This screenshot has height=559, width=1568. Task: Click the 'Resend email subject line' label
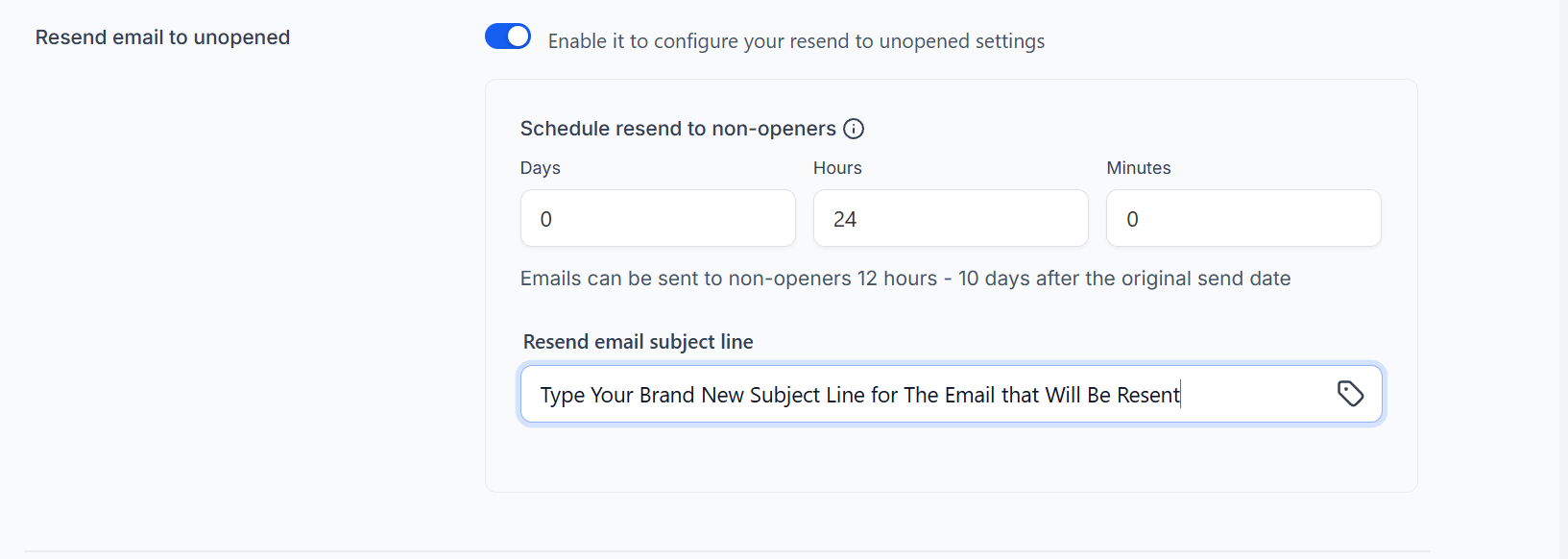tap(638, 342)
